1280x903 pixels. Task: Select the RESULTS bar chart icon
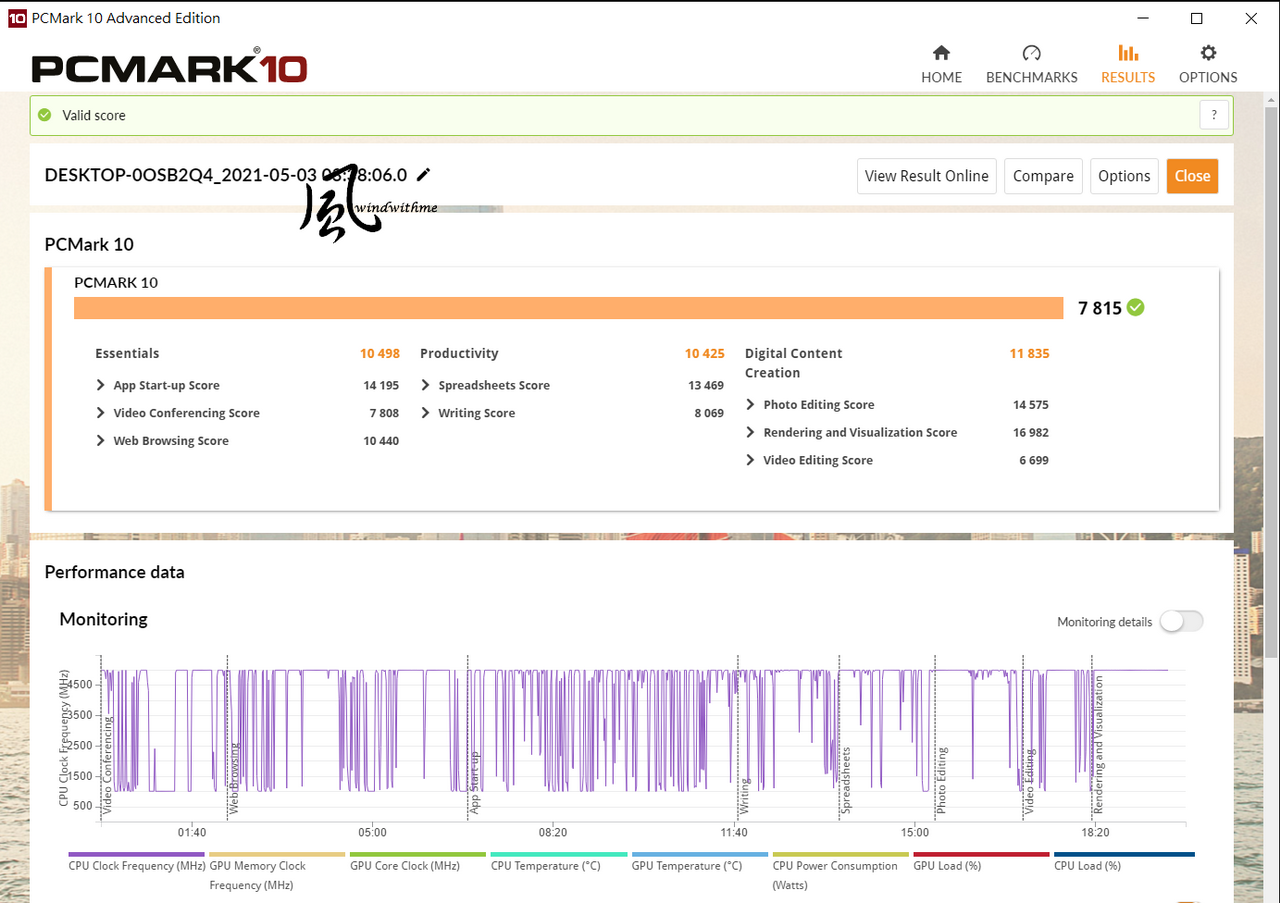[1128, 53]
